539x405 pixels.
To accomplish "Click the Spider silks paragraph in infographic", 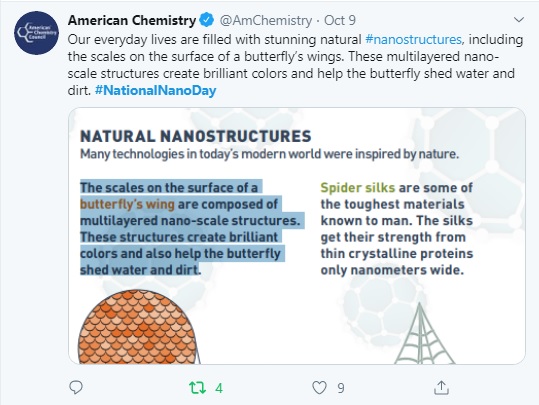I will coord(397,229).
